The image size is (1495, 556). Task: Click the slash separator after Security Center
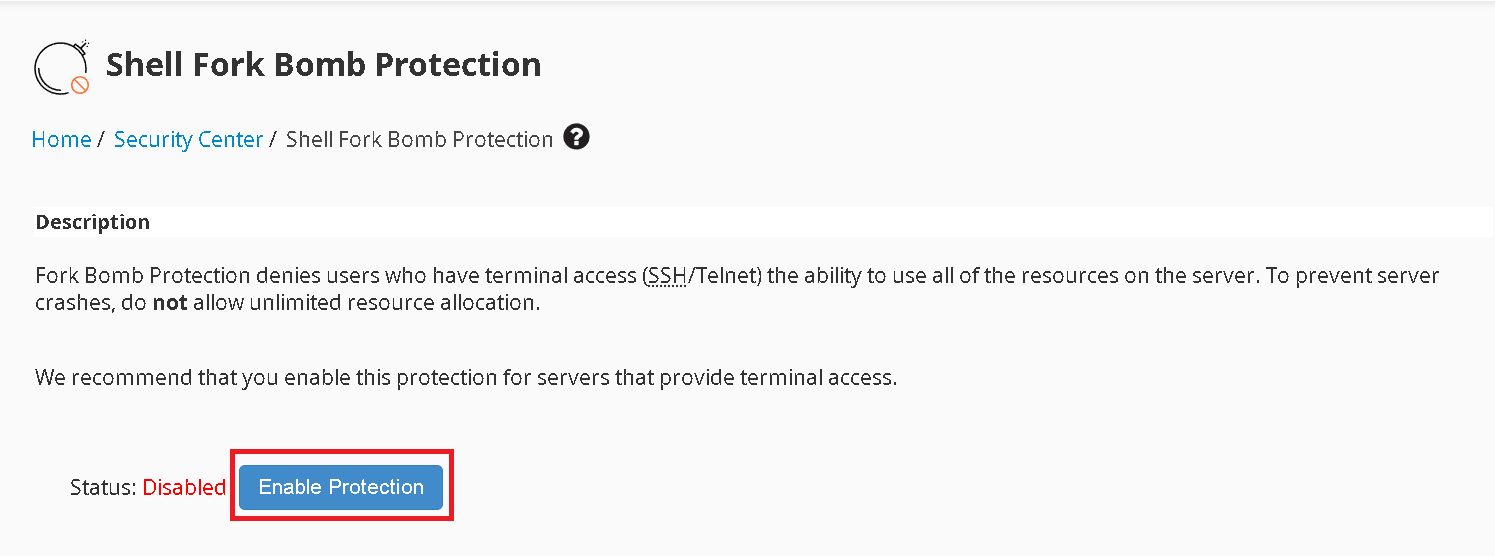[x=272, y=139]
